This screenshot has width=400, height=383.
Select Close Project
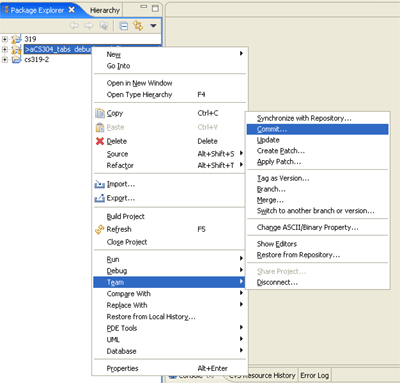point(170,242)
